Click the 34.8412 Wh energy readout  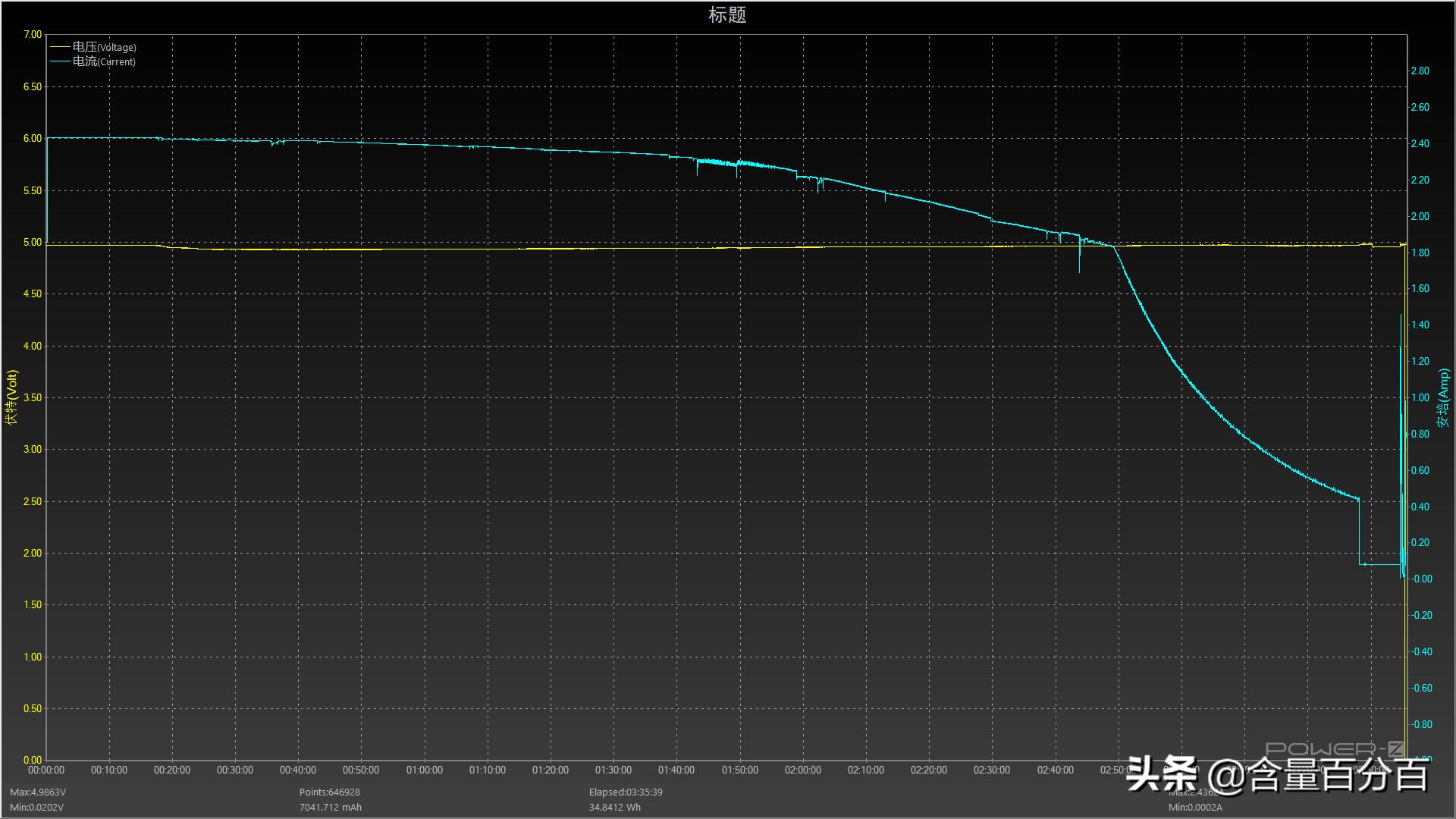[614, 807]
